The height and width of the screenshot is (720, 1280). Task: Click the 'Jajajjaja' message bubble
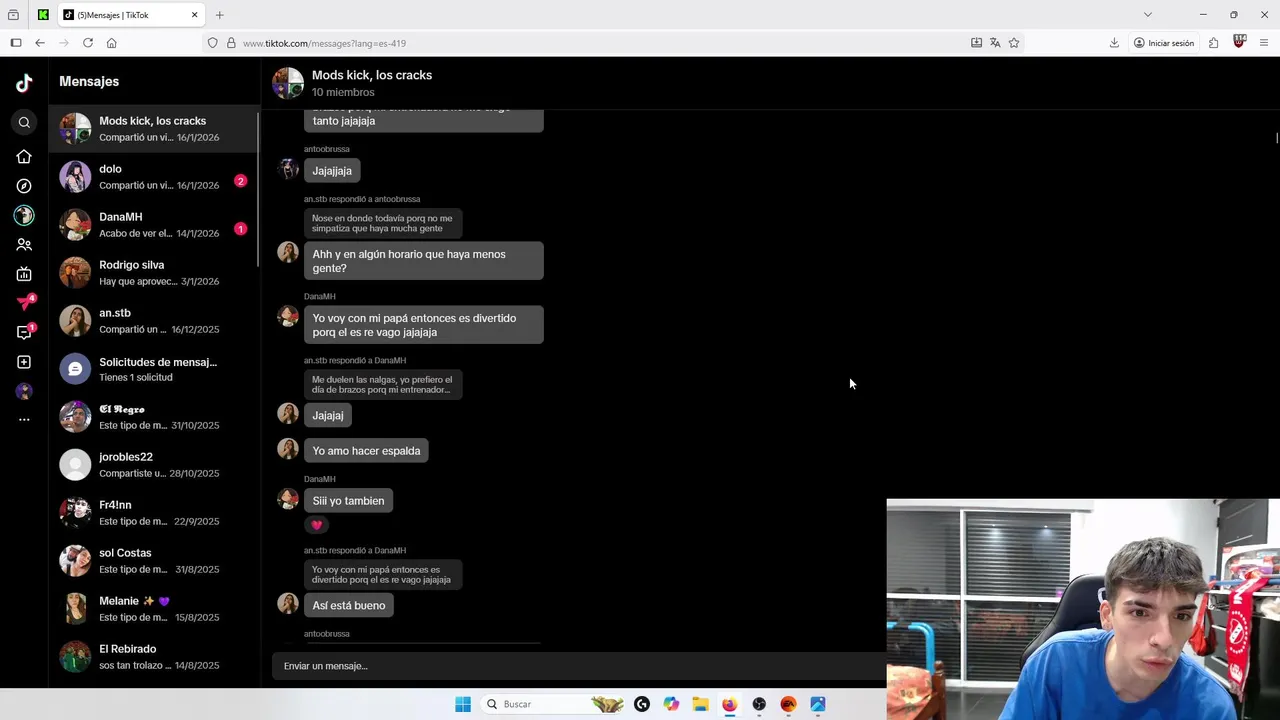coord(332,171)
